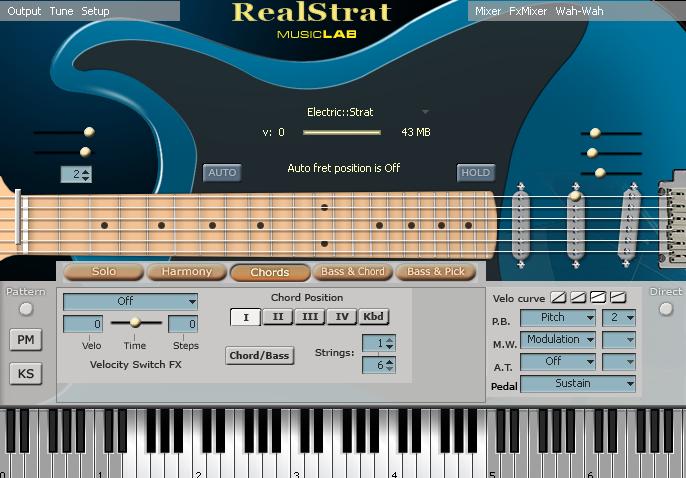Open the Setup menu
This screenshot has height=478, width=686.
click(x=95, y=11)
